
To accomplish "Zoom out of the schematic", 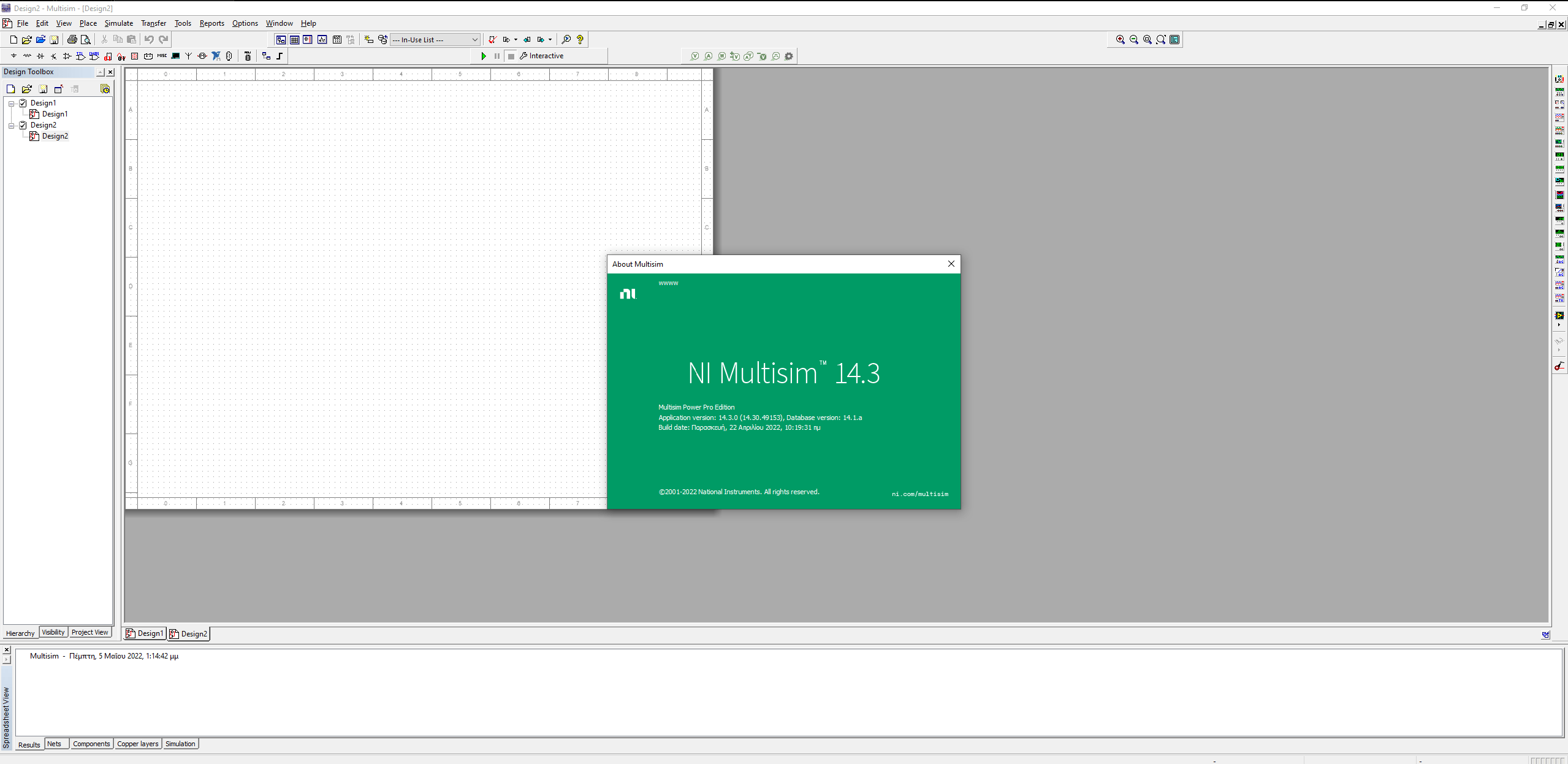I will 1134,39.
